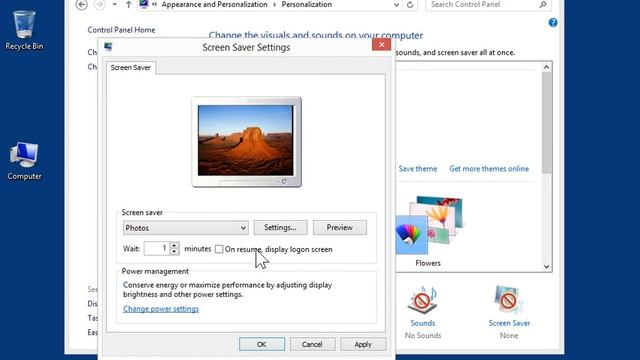
Task: Click the Apply button
Action: [363, 344]
